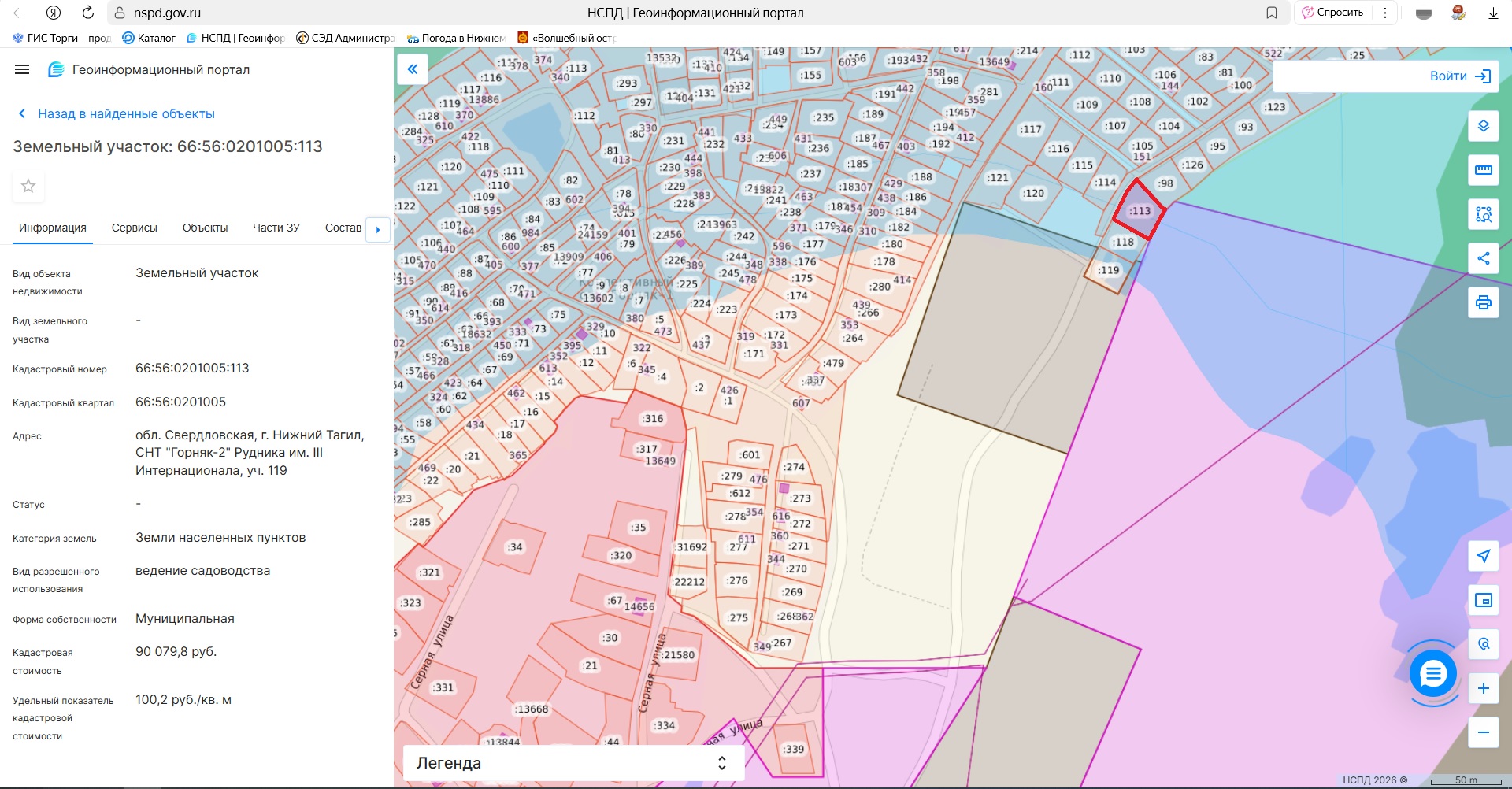
Task: Collapse the side panel with the double chevron
Action: tap(412, 69)
